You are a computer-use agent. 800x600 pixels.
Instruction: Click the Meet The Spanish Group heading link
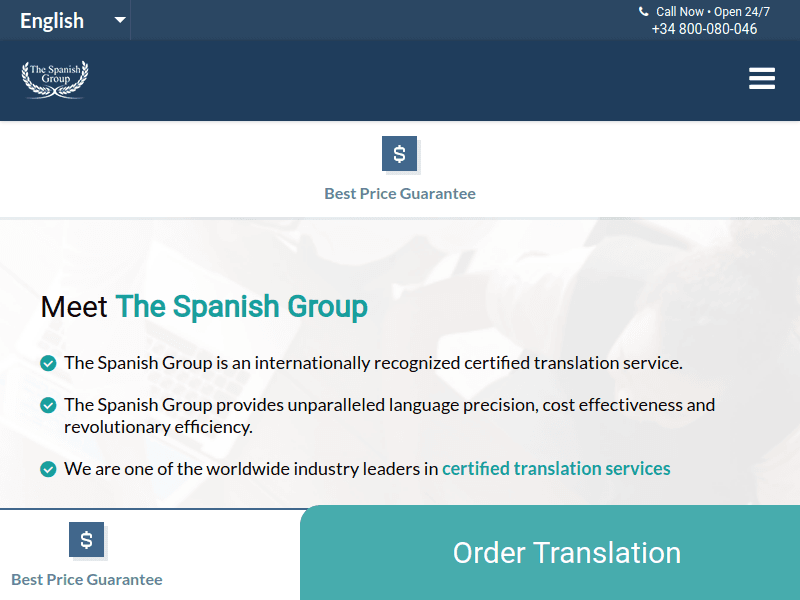click(x=204, y=306)
